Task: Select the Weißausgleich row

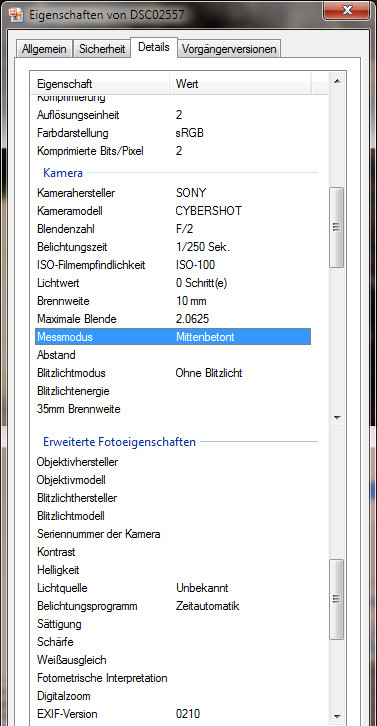Action: (173, 660)
